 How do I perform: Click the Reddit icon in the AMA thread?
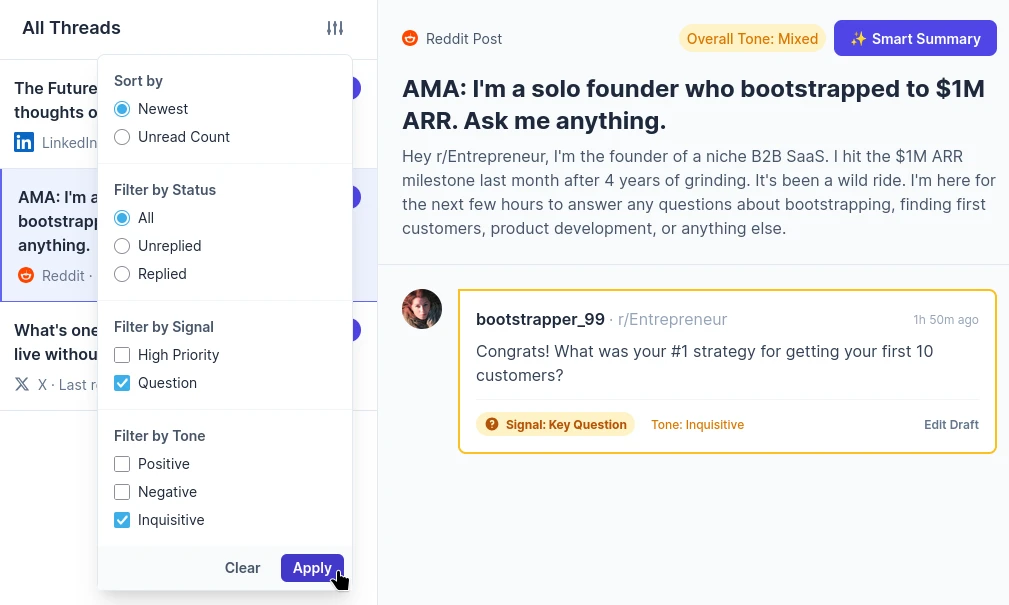26,275
